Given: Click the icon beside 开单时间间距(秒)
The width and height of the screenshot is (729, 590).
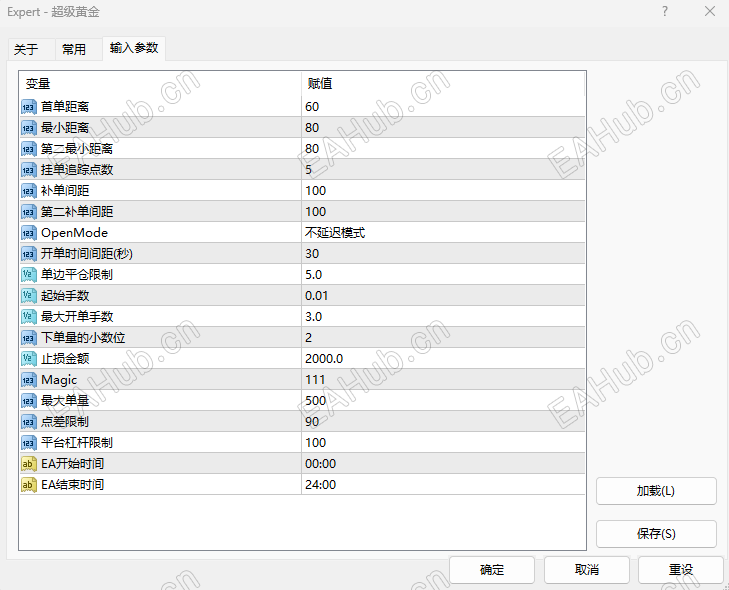Looking at the screenshot, I should coord(28,254).
